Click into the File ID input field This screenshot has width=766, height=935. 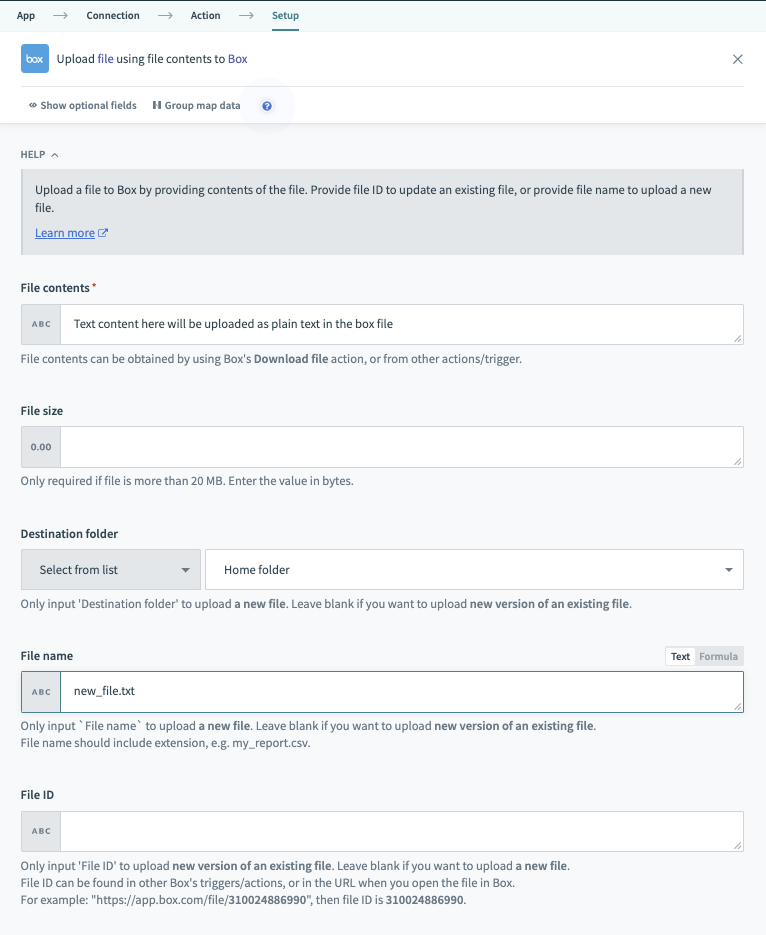(x=400, y=831)
